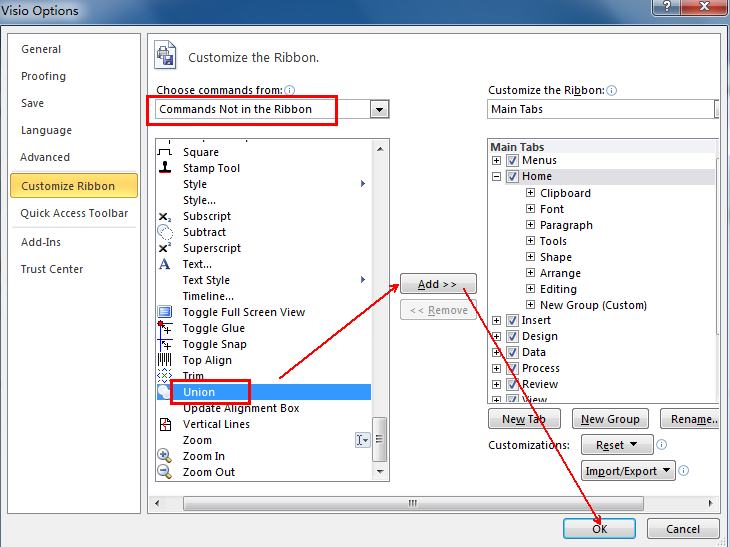Click the Top Align icon
The width and height of the screenshot is (730, 547).
pos(165,360)
